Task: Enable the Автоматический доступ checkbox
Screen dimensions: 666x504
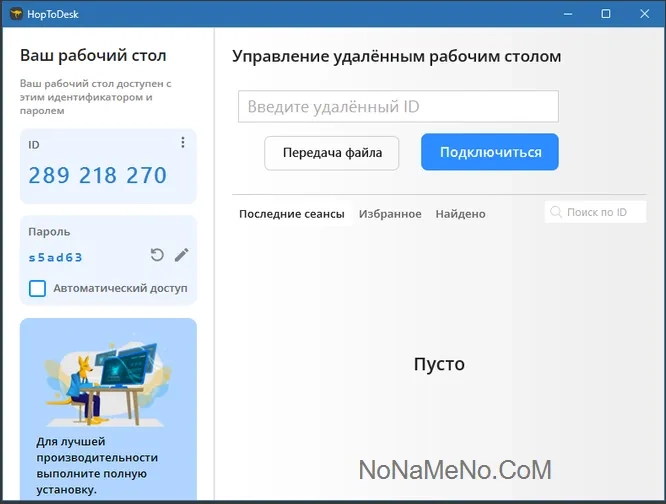Action: pyautogui.click(x=38, y=289)
